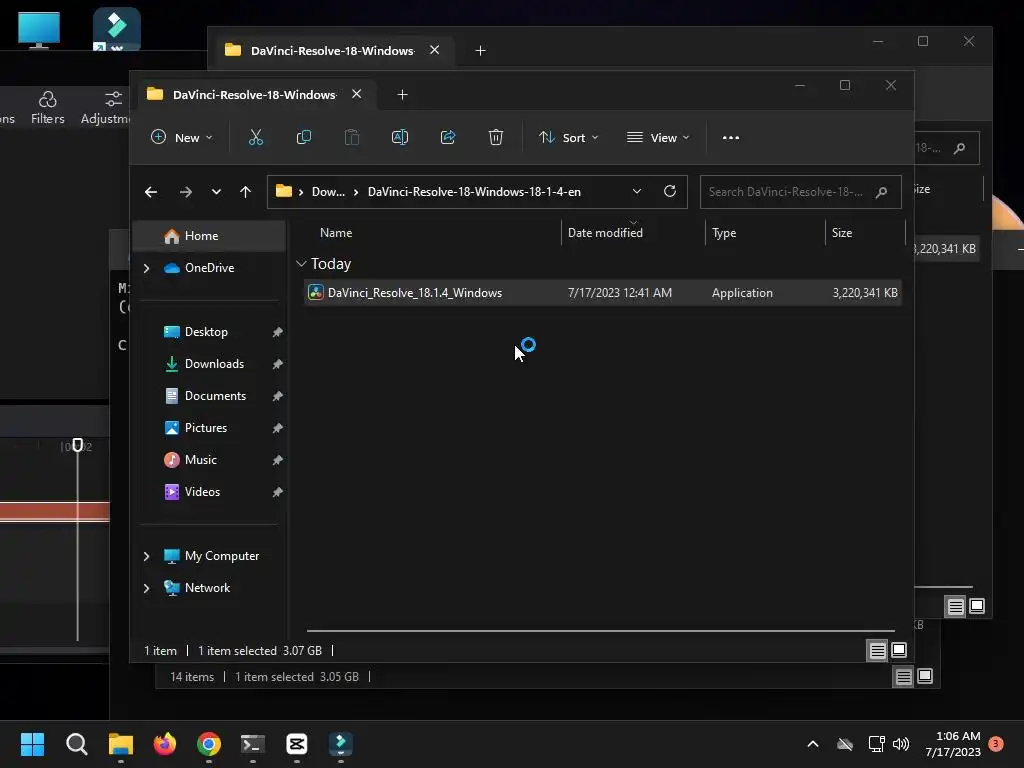
Task: Go forward with the right arrow button
Action: (185, 192)
